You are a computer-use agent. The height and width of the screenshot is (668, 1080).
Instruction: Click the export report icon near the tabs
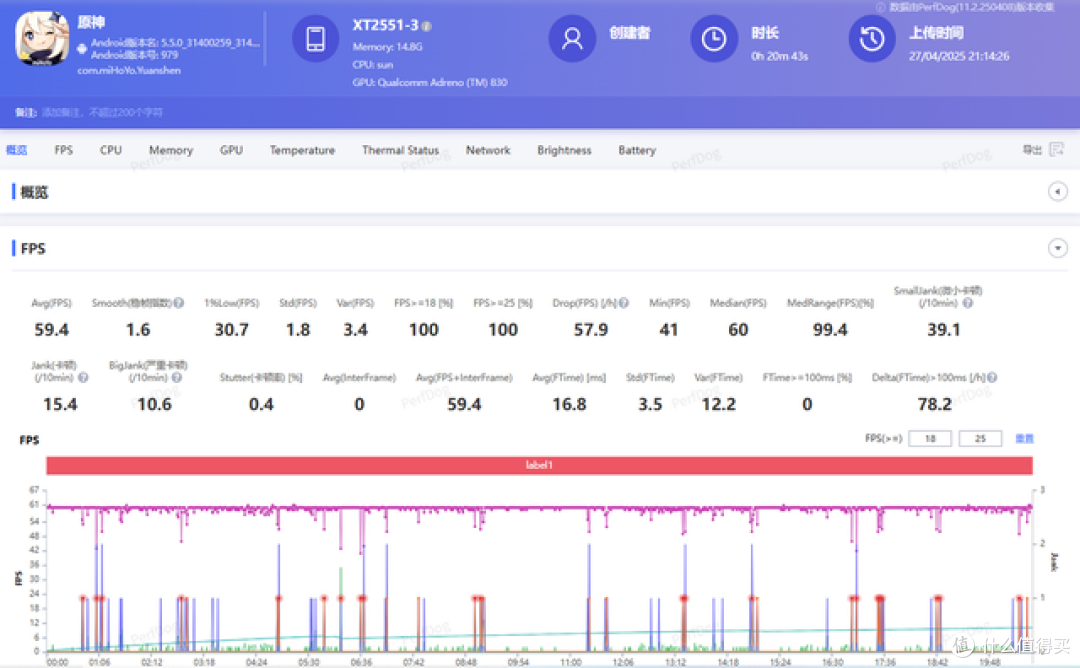[1057, 149]
